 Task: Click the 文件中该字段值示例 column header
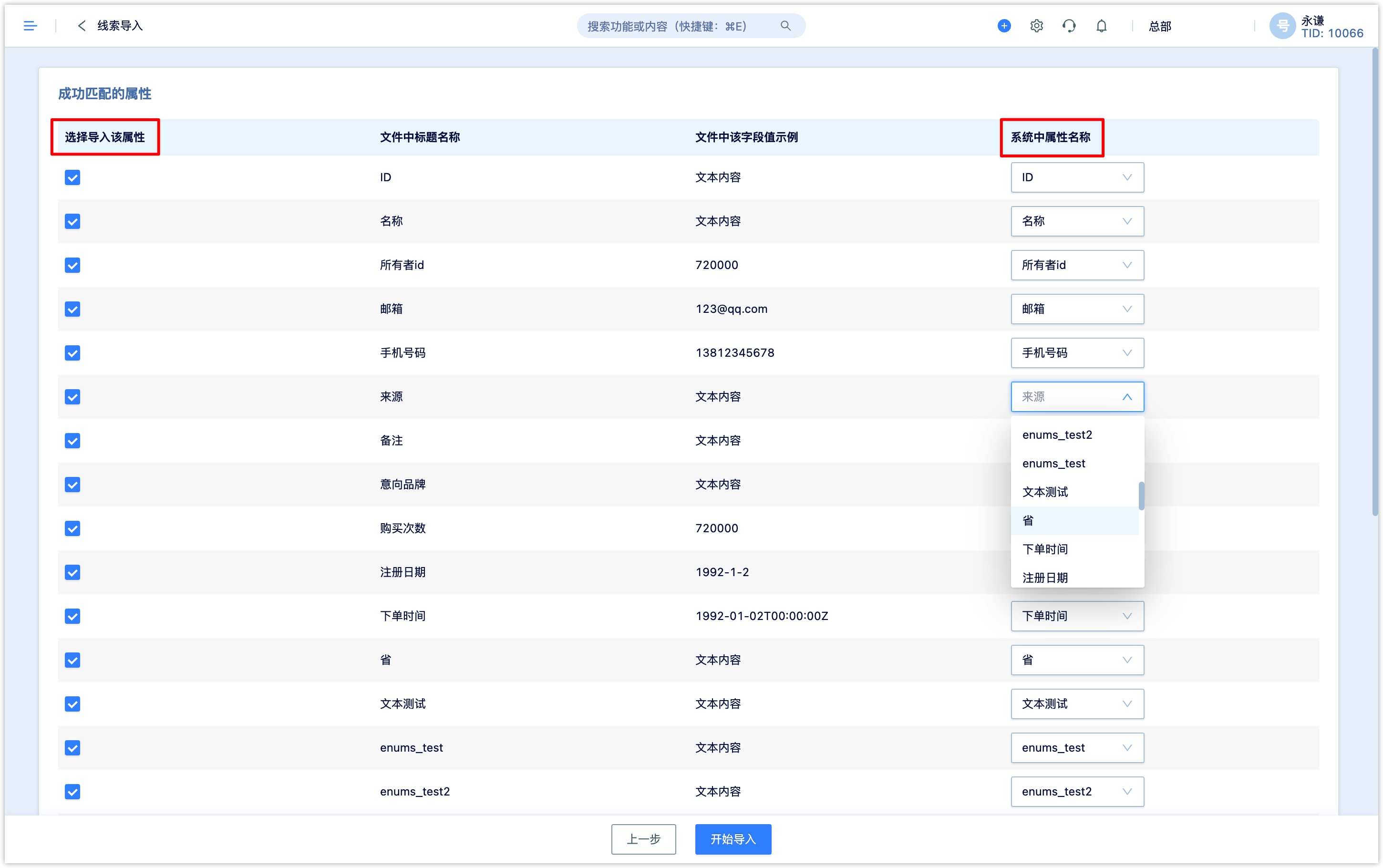[x=746, y=137]
